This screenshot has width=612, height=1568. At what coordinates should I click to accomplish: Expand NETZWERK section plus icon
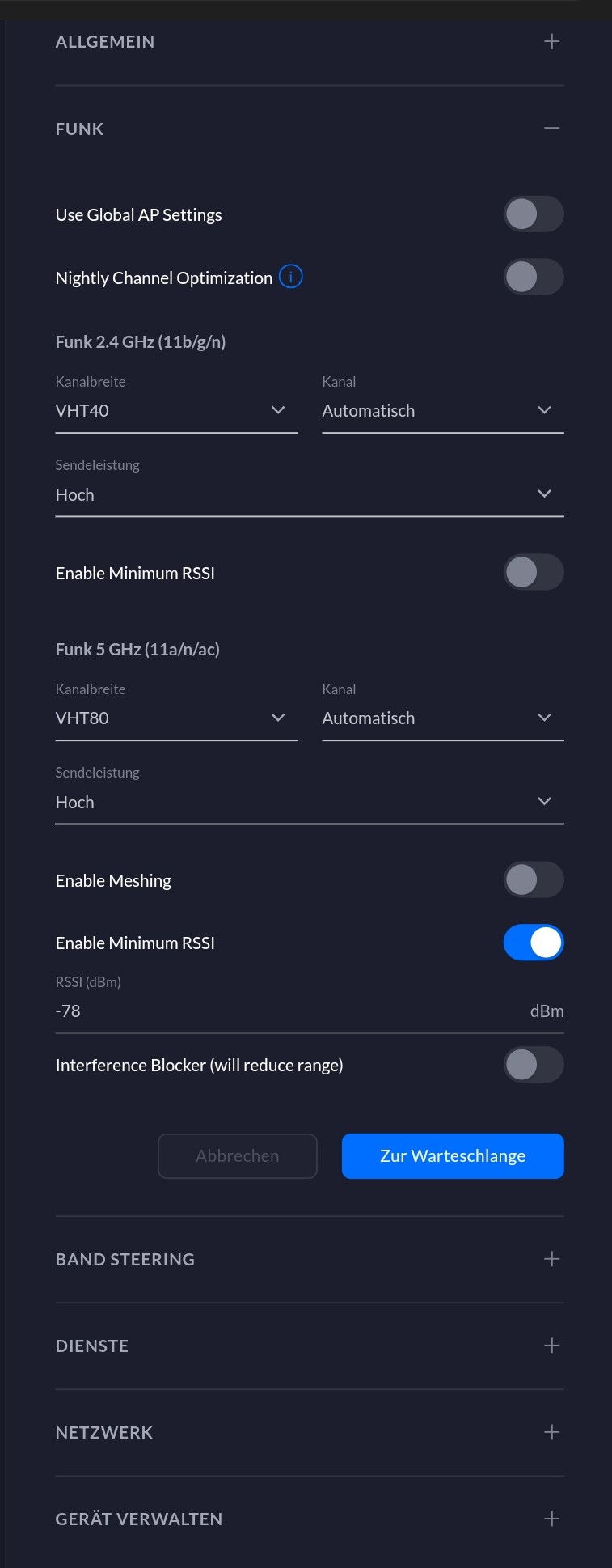551,1432
